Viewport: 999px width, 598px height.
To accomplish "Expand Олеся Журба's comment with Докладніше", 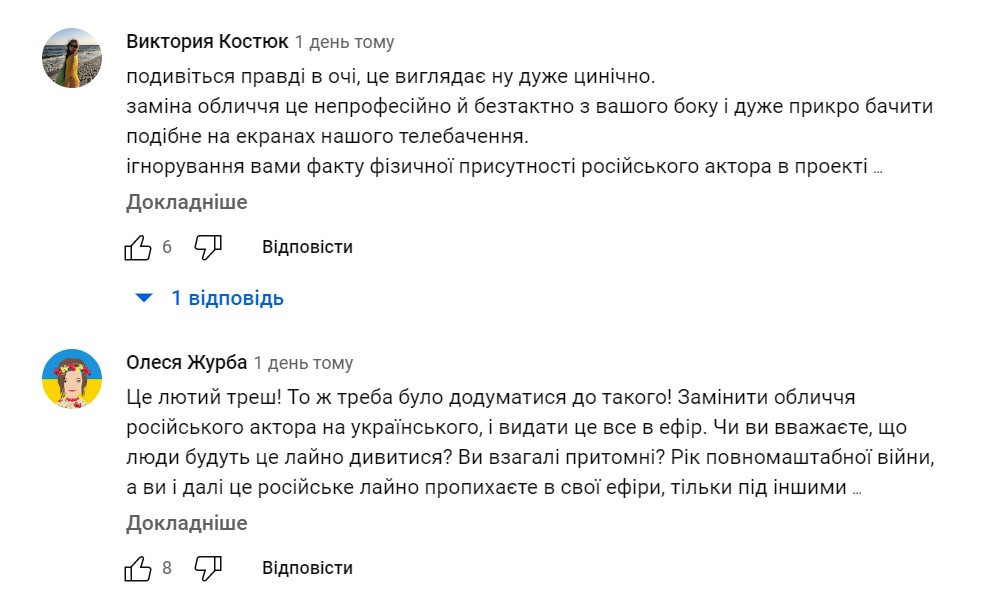I will click(x=186, y=523).
